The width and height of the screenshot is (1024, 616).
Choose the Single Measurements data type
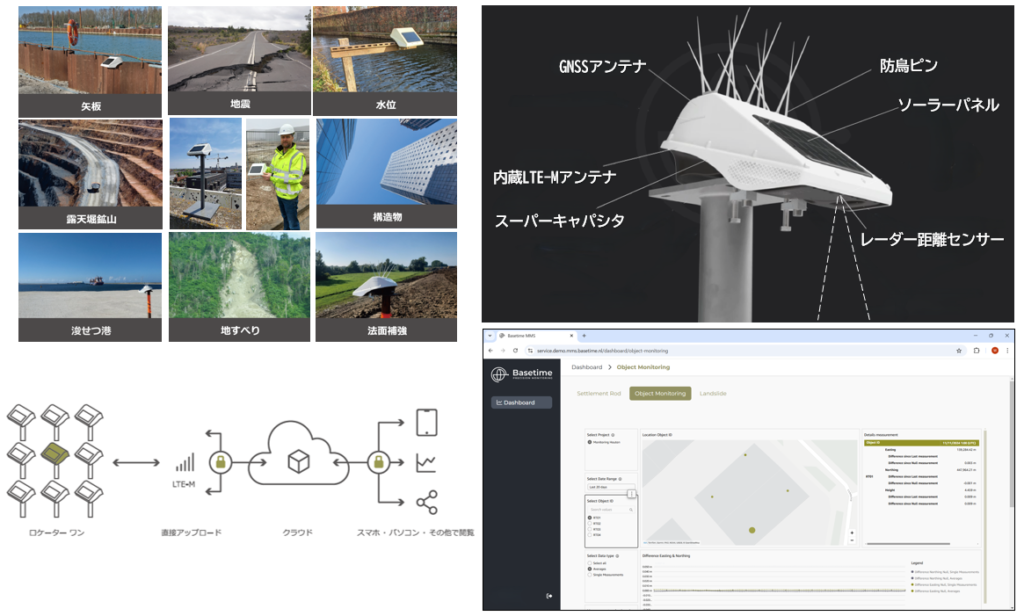[590, 575]
